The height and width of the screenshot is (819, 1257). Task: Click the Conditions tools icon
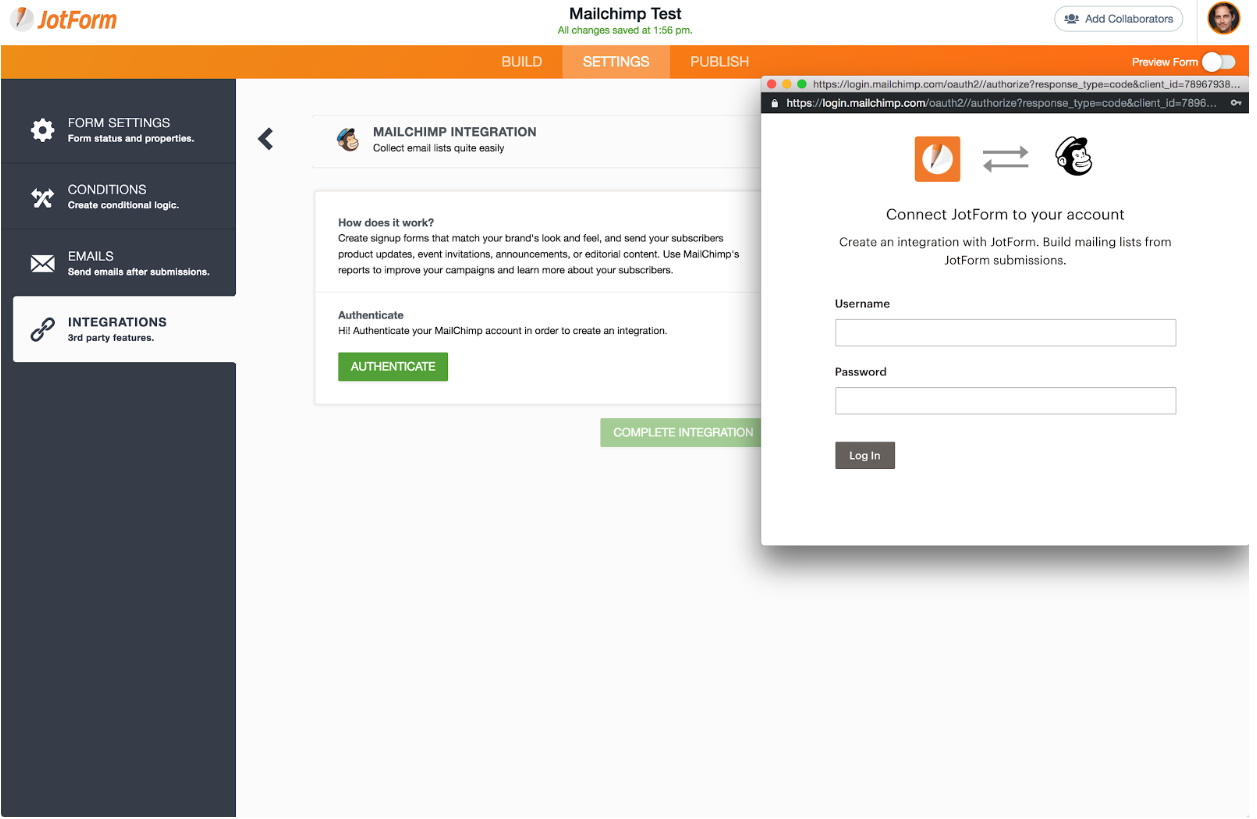42,197
